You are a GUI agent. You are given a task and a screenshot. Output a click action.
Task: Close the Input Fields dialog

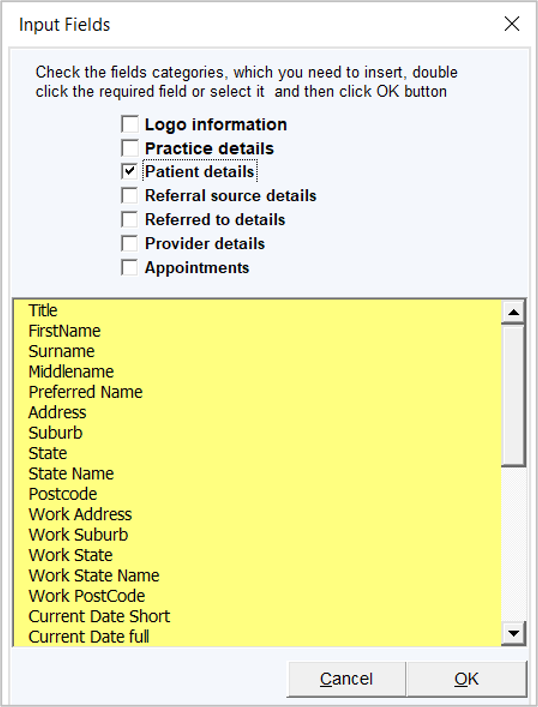(512, 24)
